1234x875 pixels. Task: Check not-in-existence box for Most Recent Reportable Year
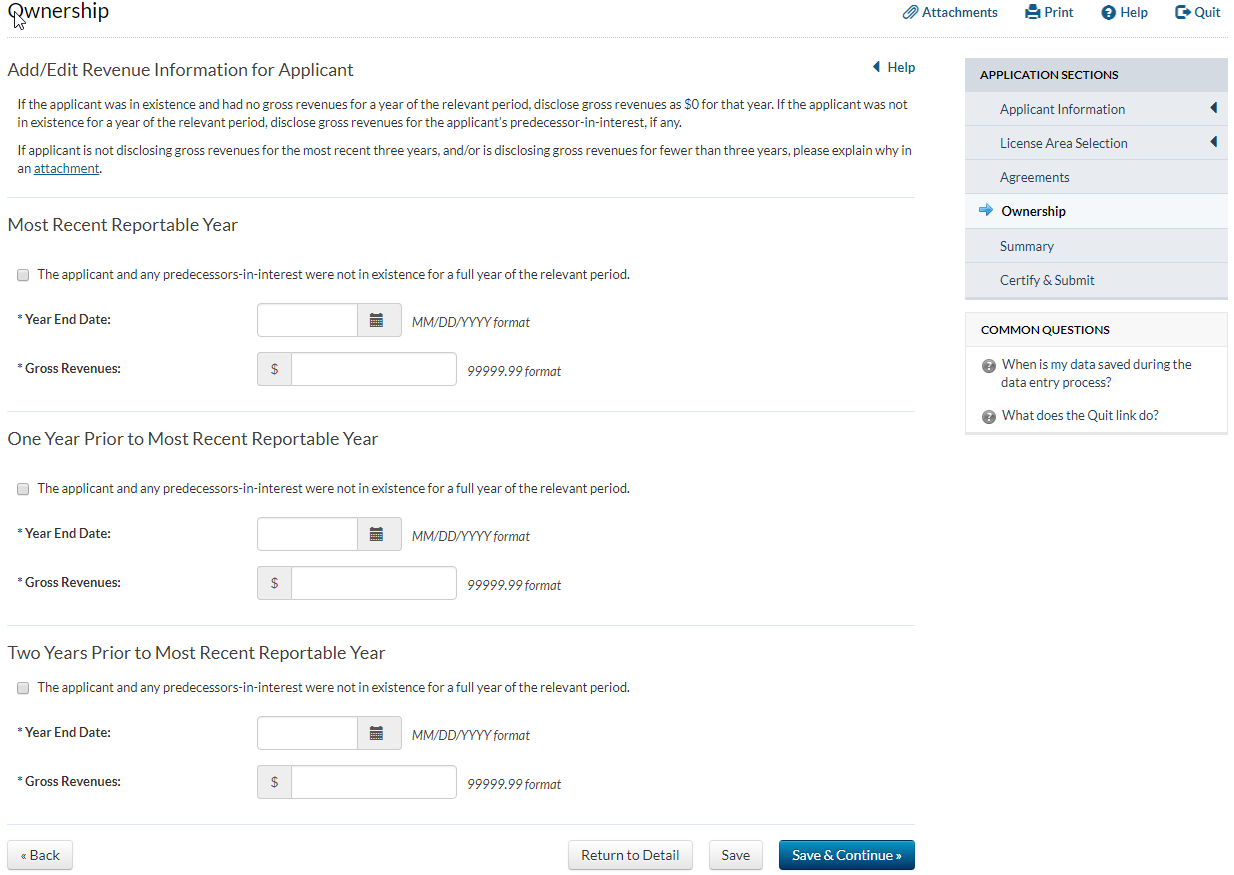[23, 275]
